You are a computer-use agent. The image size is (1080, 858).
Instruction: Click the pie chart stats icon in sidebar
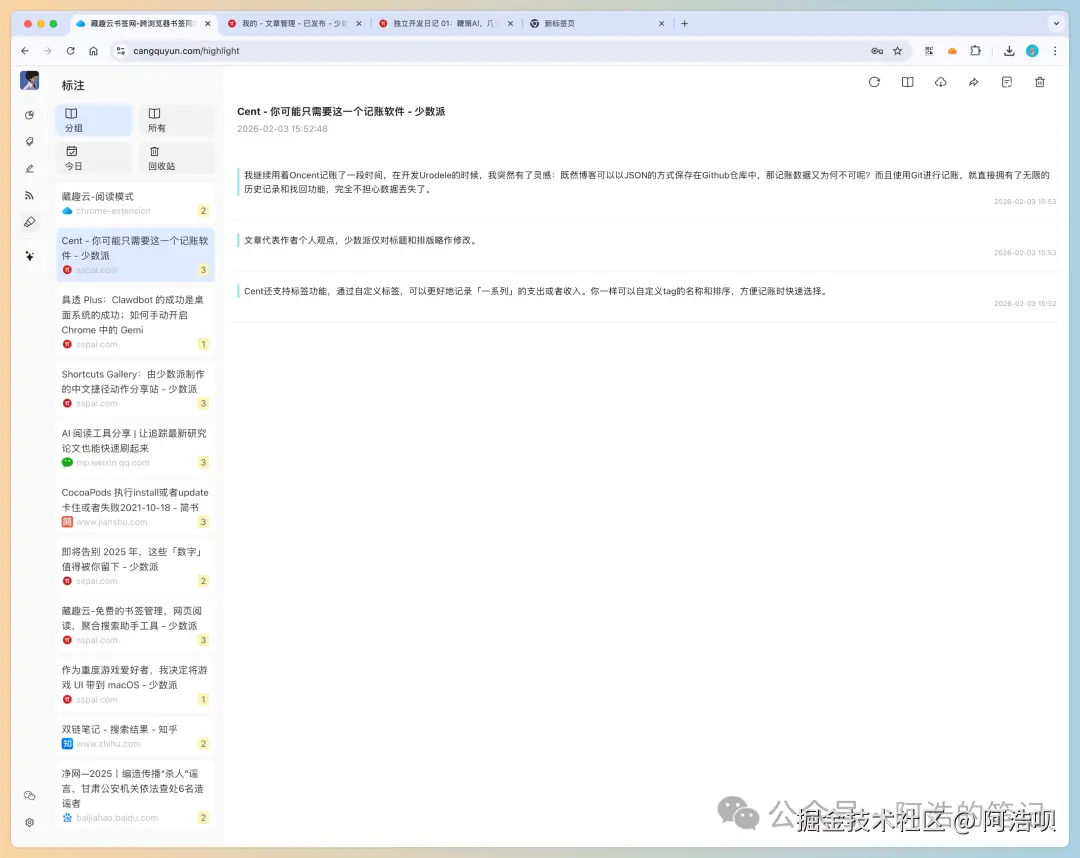point(29,114)
